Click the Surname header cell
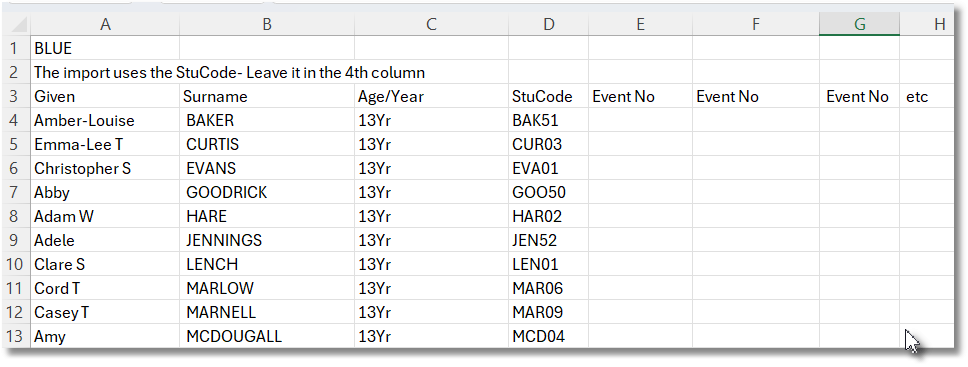The height and width of the screenshot is (367, 968). coord(267,96)
